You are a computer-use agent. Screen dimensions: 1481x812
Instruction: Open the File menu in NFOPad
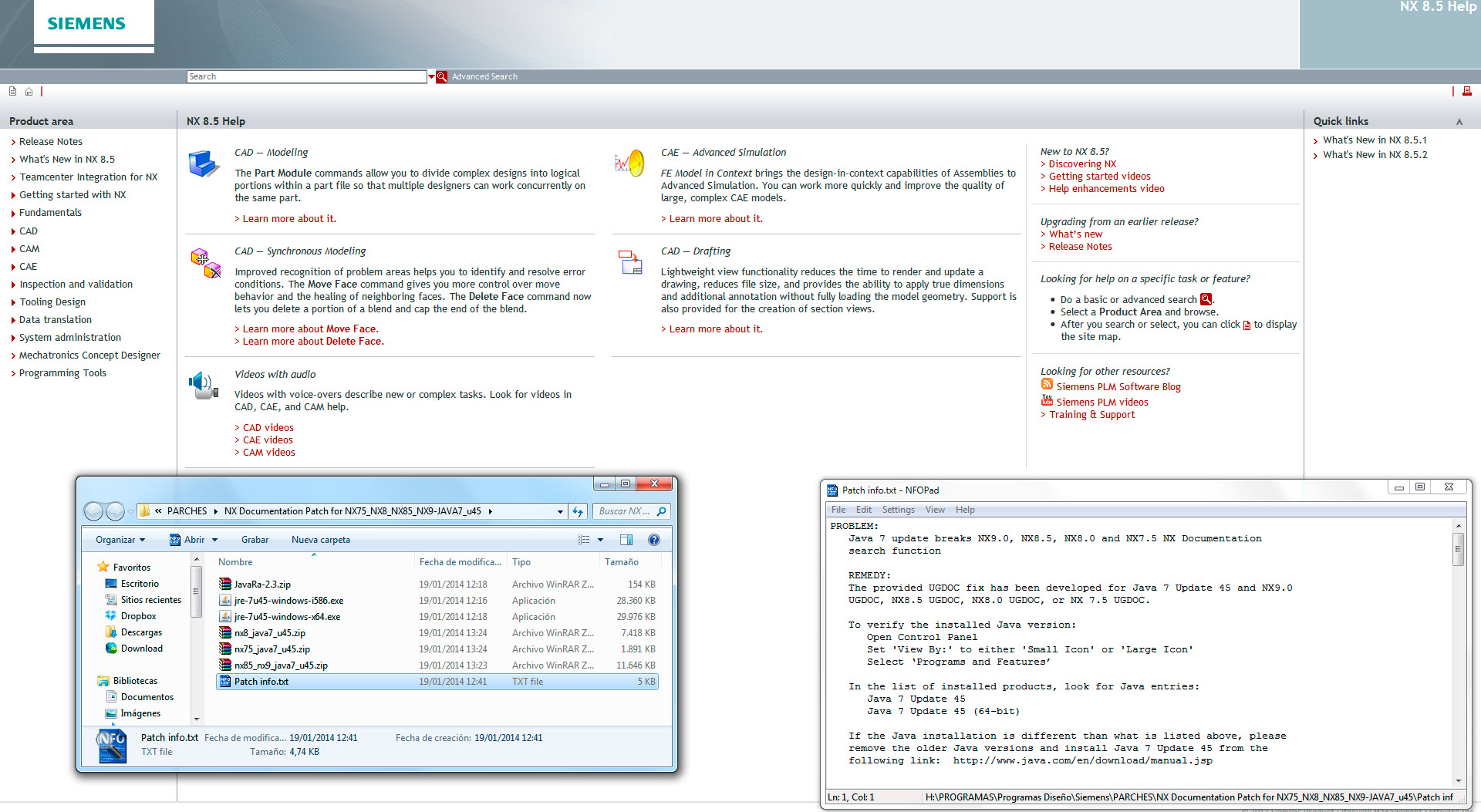coord(838,510)
